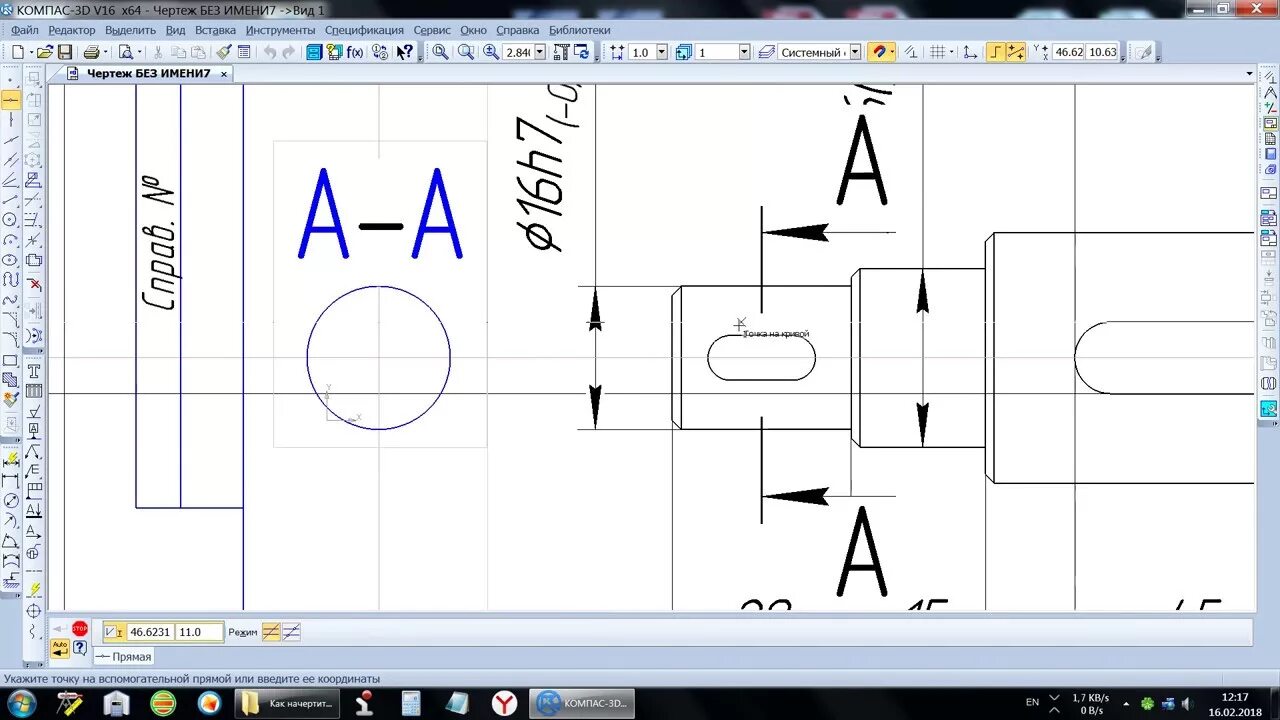Undo the last action with the left arrow
This screenshot has width=1280, height=720.
(x=270, y=52)
